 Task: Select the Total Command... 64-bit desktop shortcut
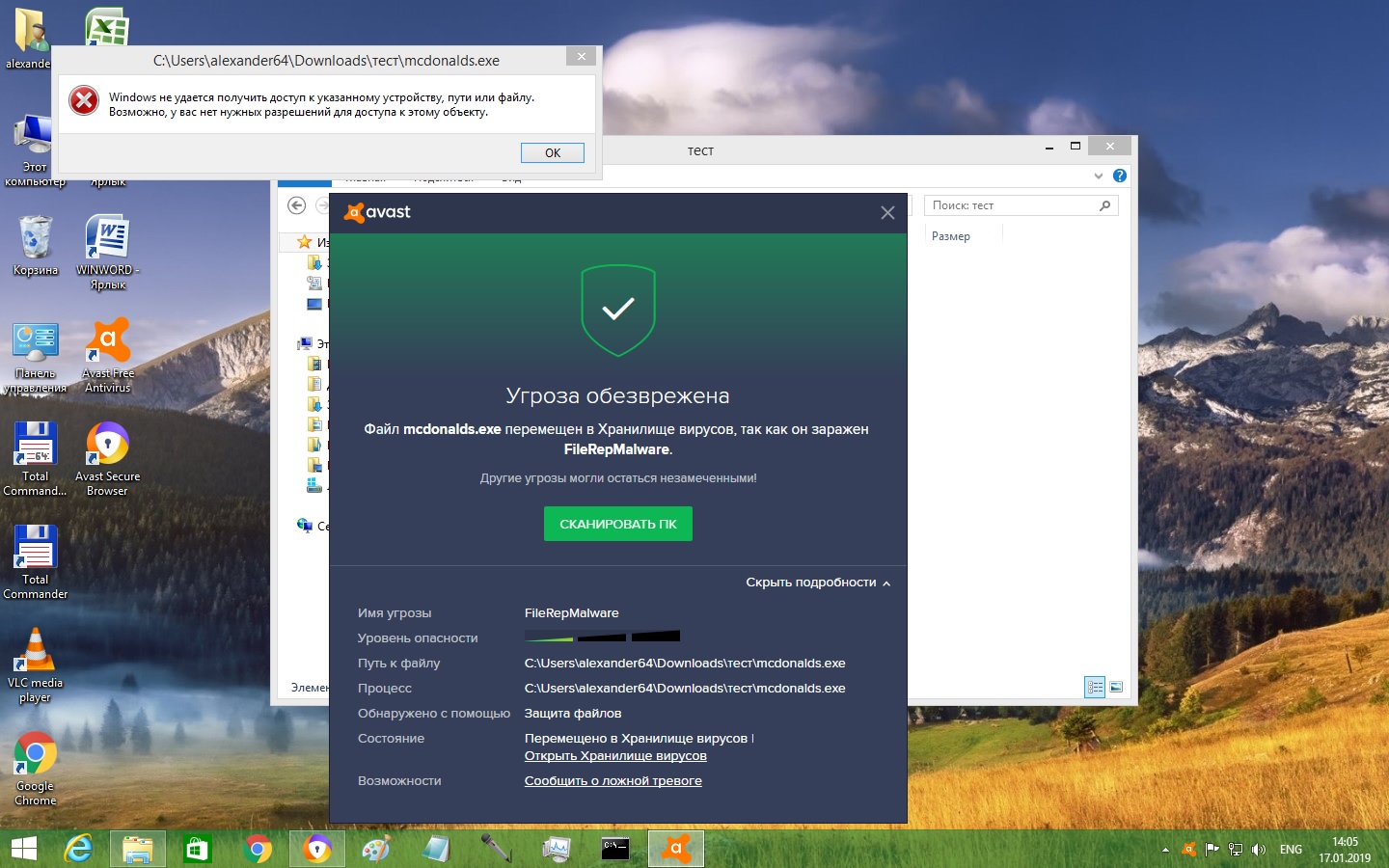point(36,459)
